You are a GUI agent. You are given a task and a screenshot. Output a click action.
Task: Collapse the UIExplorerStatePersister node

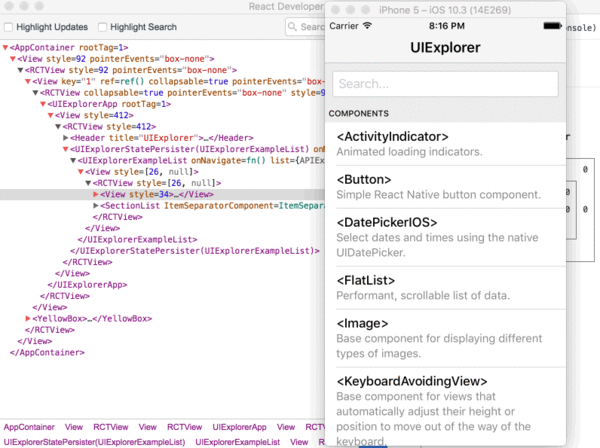(66, 149)
